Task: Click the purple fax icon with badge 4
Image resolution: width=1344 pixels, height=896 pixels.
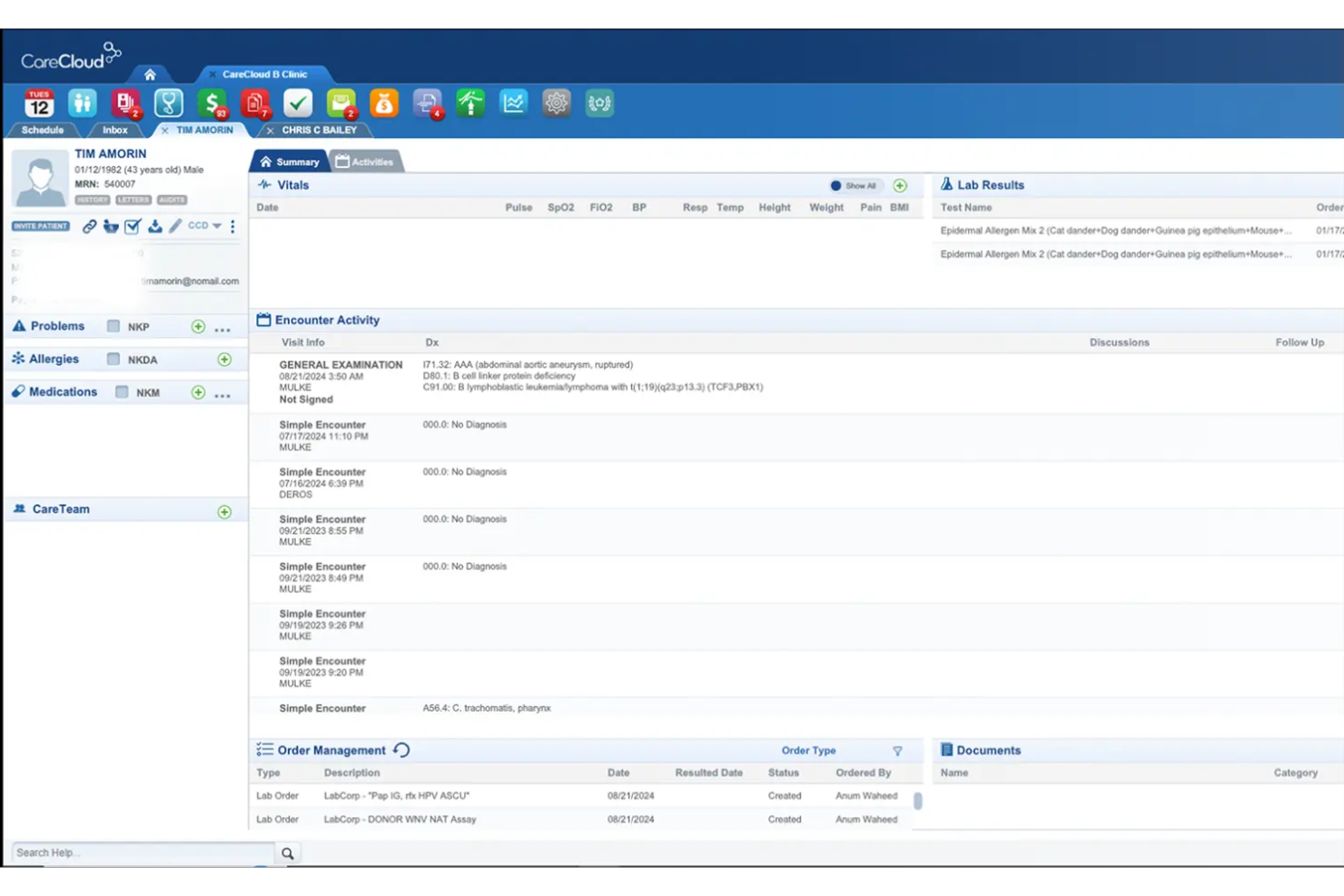Action: (x=428, y=103)
